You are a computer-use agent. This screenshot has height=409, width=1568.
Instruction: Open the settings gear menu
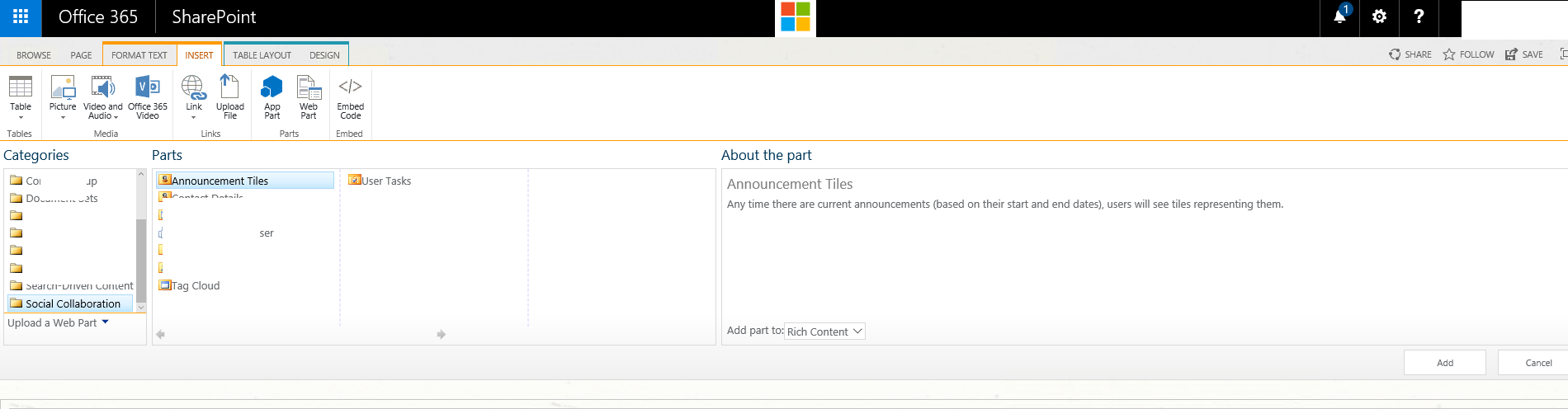pos(1379,16)
